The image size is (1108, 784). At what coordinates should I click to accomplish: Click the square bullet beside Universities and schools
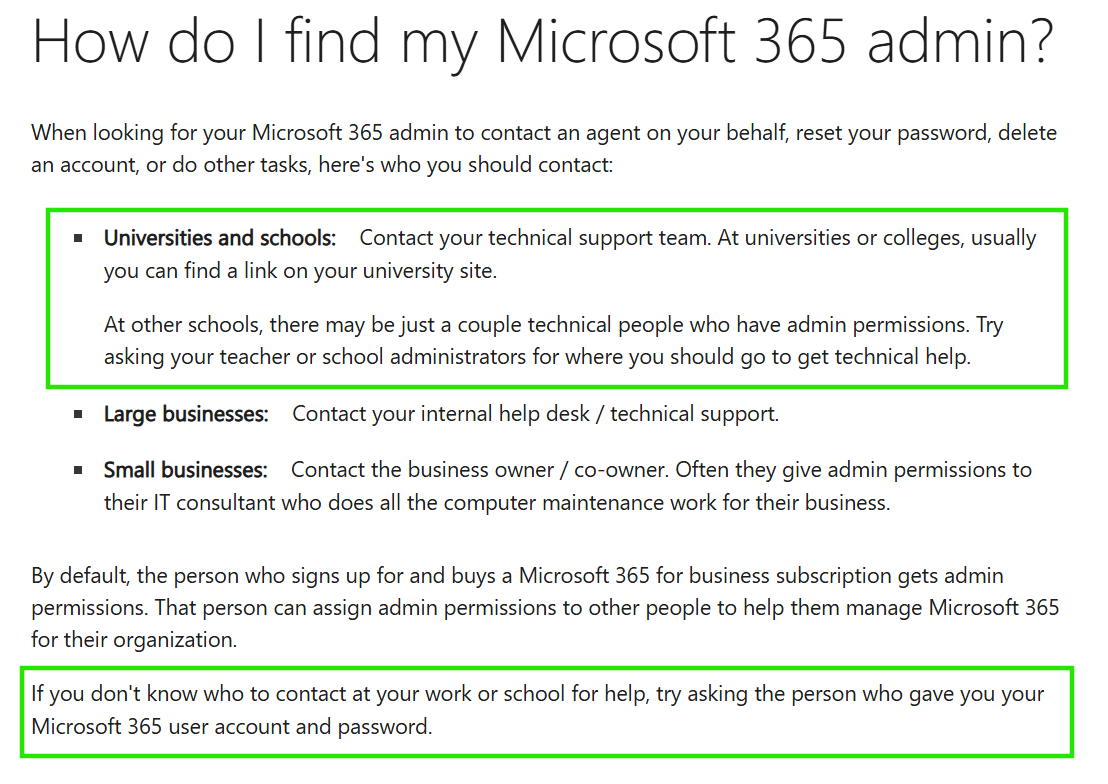click(x=78, y=238)
